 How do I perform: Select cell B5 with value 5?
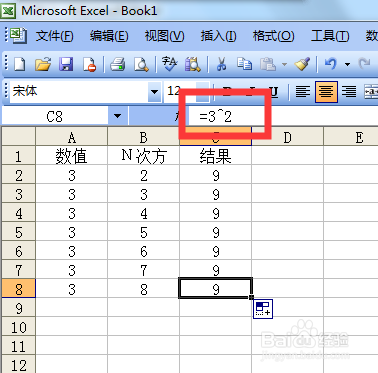pos(143,232)
